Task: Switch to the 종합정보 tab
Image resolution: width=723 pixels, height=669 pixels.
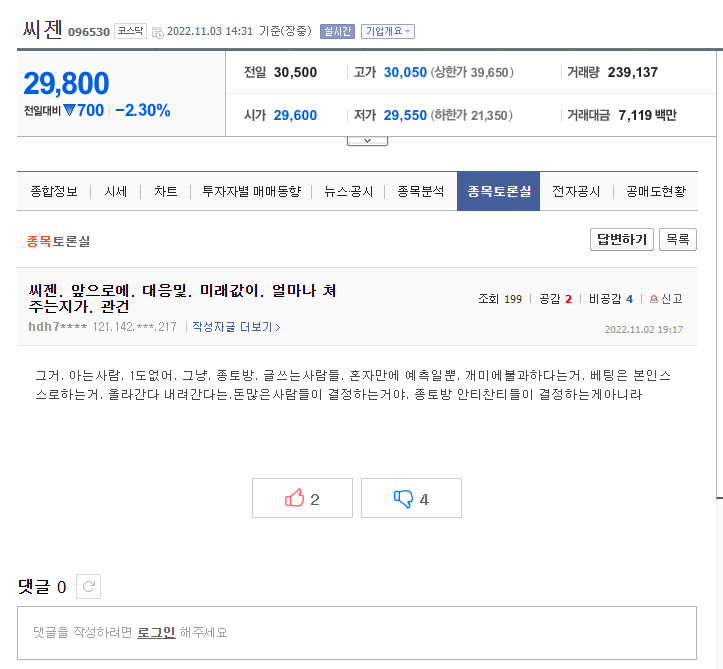Action: tap(54, 191)
